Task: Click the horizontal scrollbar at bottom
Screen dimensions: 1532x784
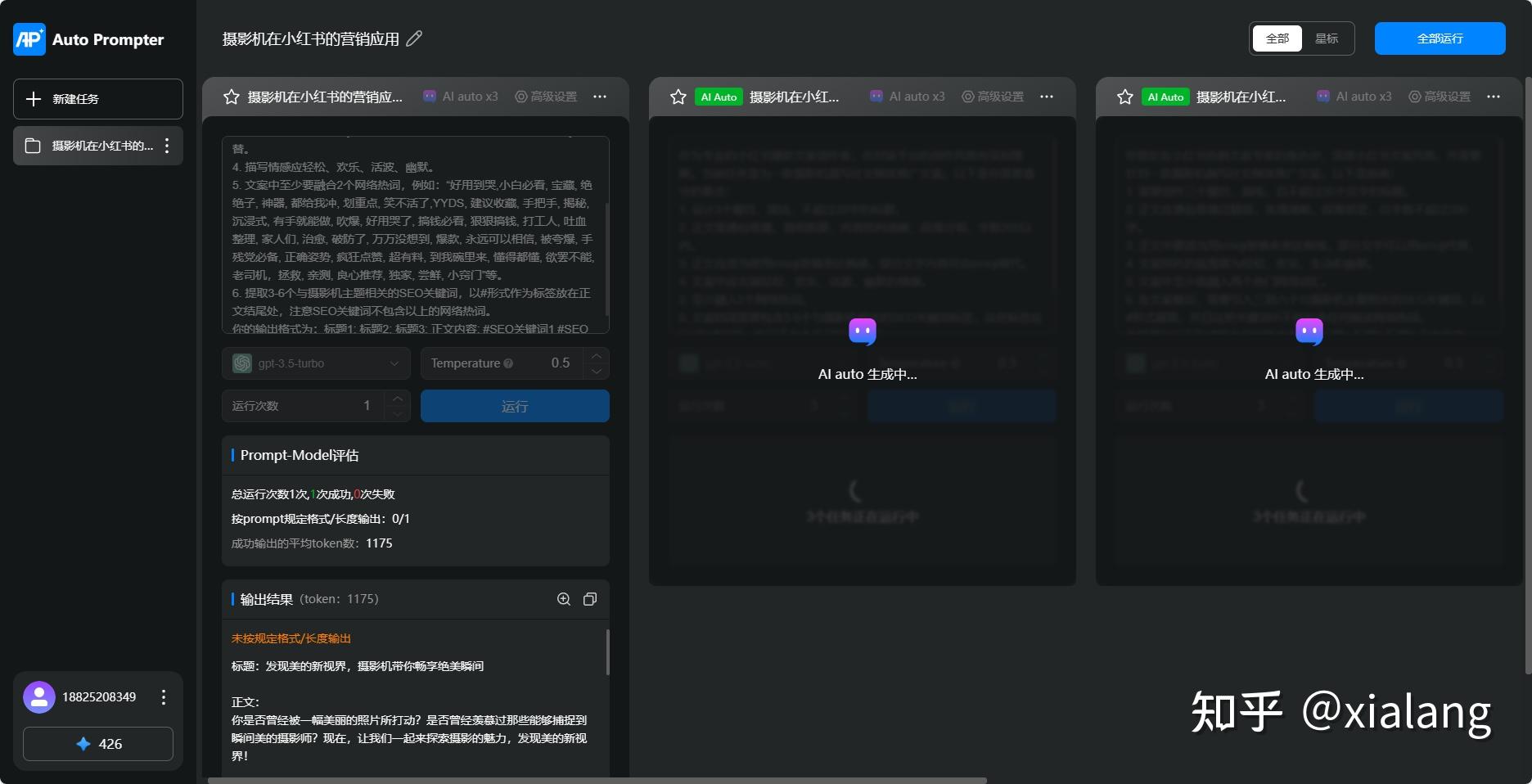Action: tap(597, 781)
